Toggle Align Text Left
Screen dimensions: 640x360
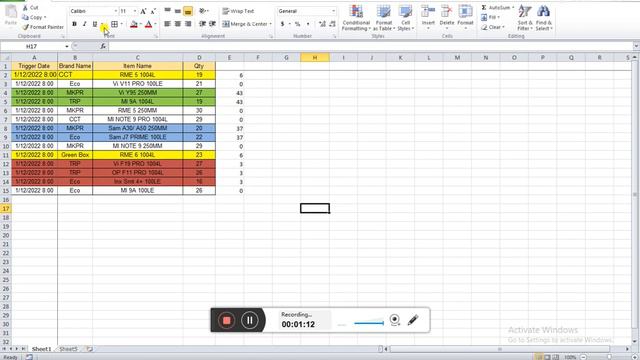(x=168, y=24)
